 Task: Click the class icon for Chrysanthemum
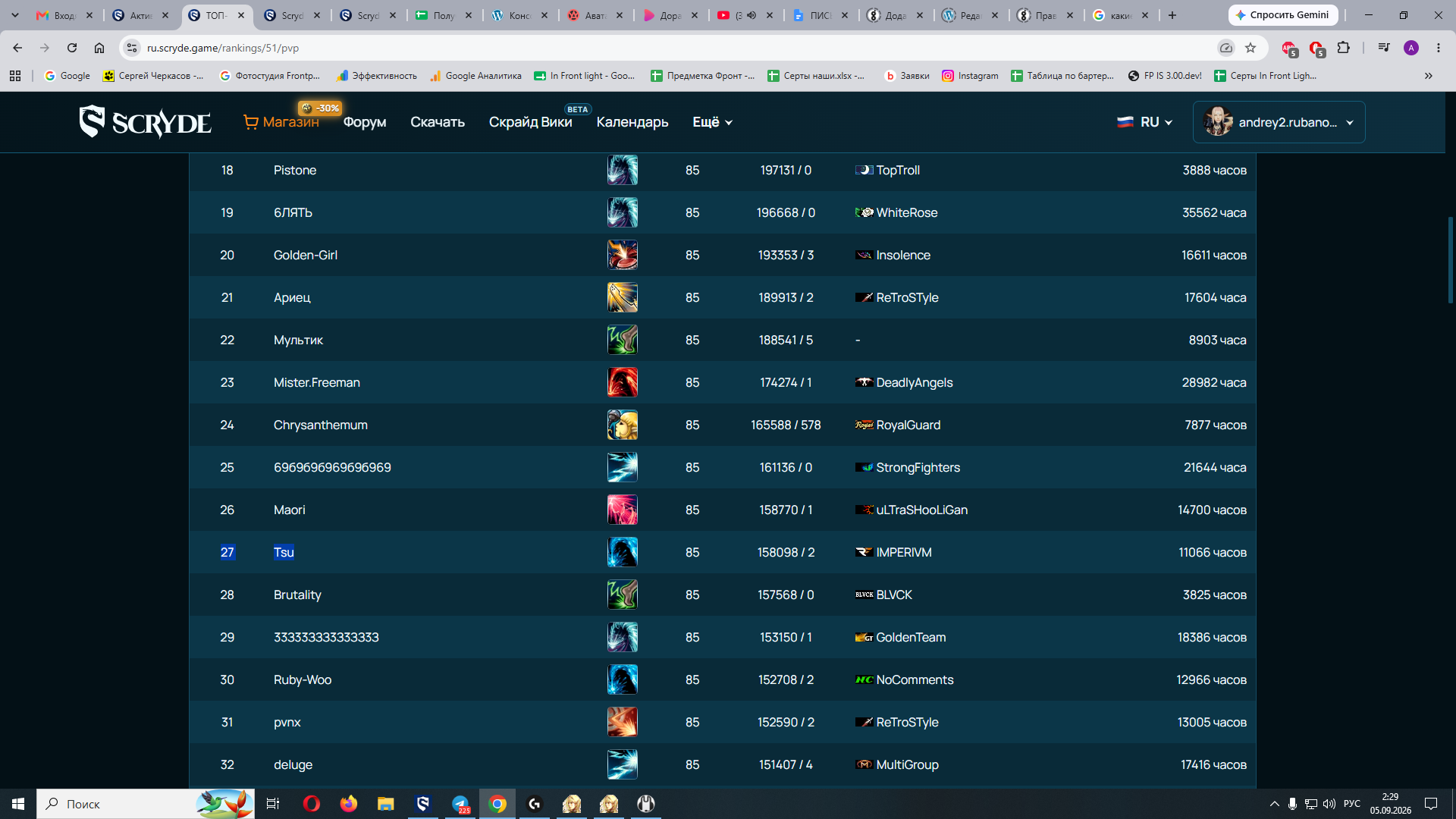[623, 425]
